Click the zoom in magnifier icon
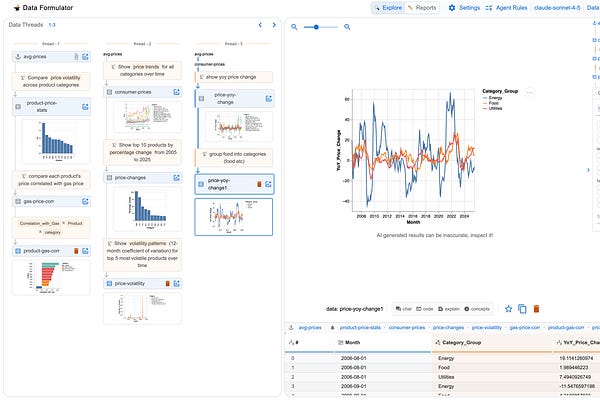The height and width of the screenshot is (400, 600). [347, 27]
